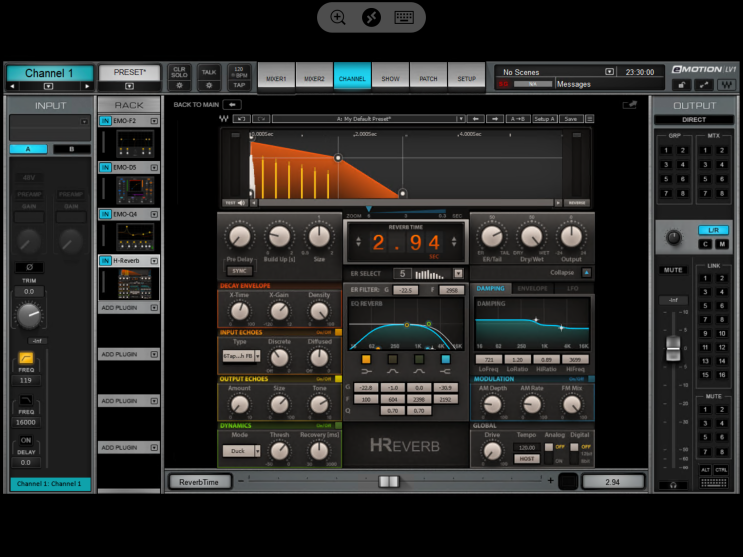Load the next preset with right arrow
Viewport: 743px width, 557px height.
495,119
